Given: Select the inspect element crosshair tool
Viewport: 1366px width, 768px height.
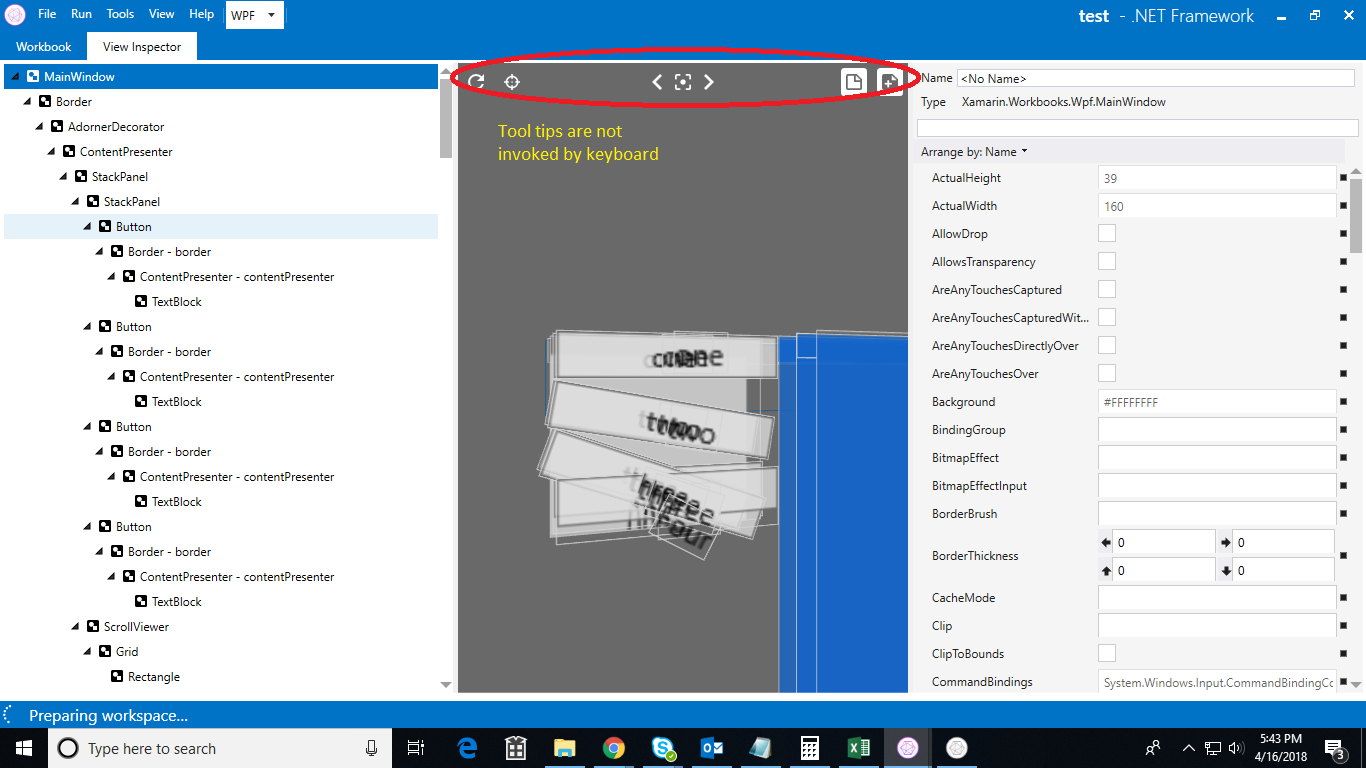Looking at the screenshot, I should [x=512, y=82].
